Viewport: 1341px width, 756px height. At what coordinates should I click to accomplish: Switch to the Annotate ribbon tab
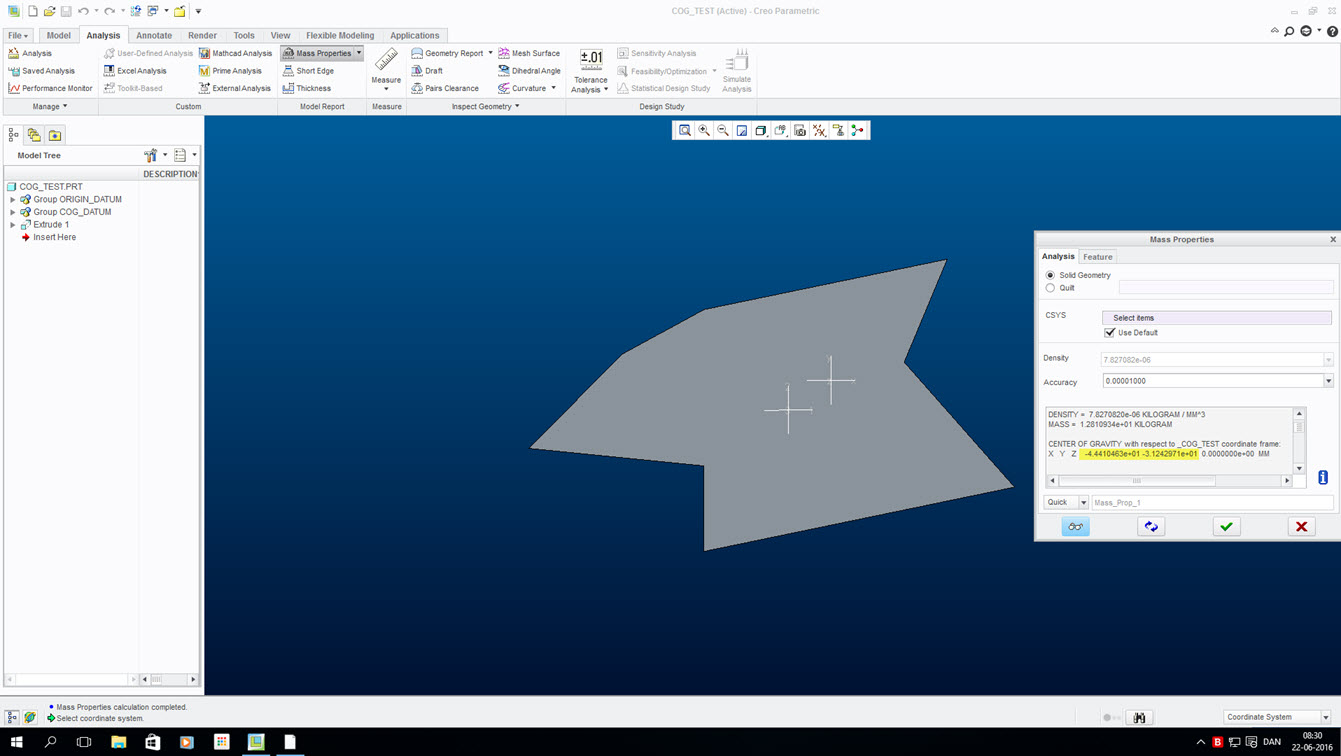(154, 35)
